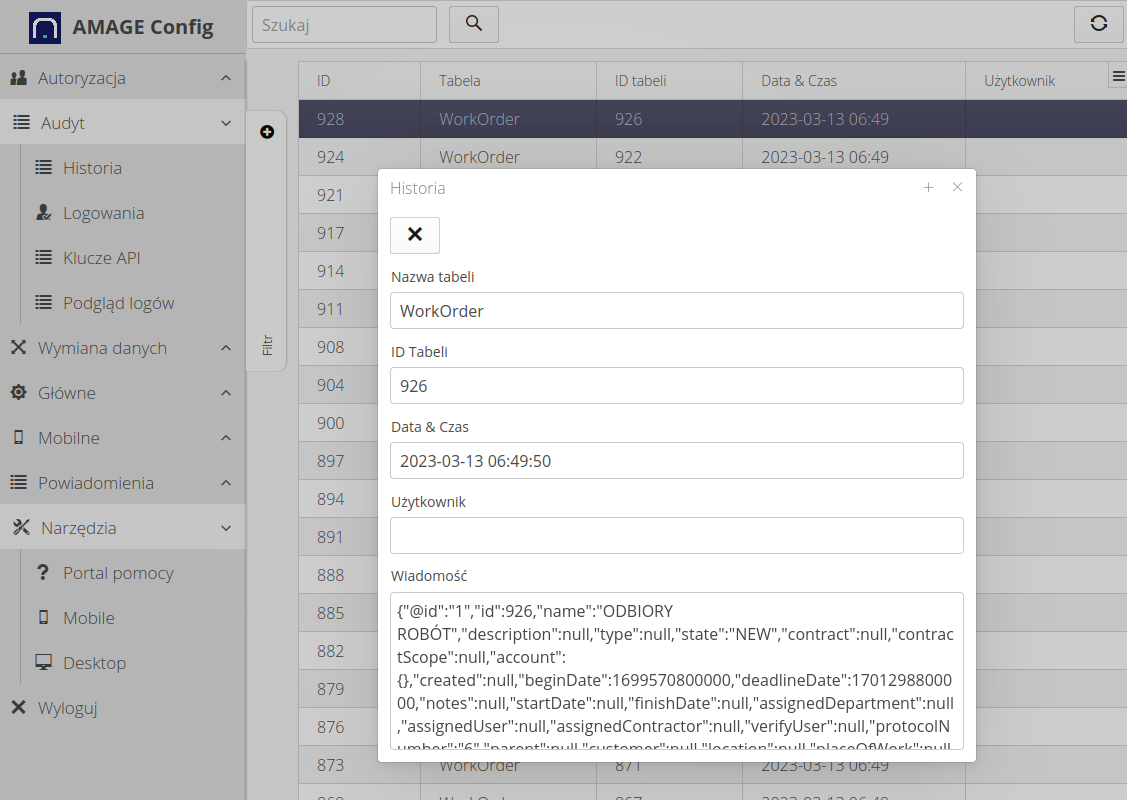
Task: Click the AMAGE Config logo
Action: tap(45, 27)
